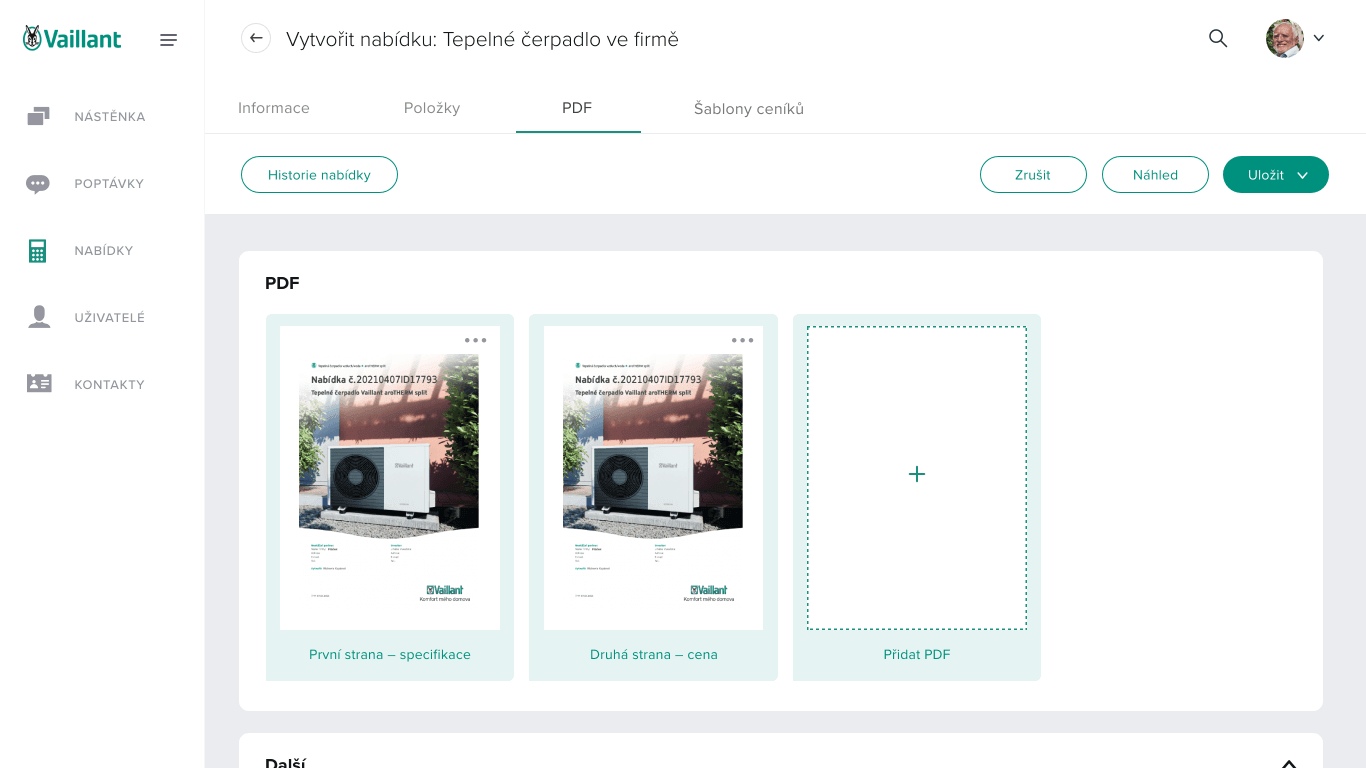Image resolution: width=1366 pixels, height=768 pixels.
Task: Open options menu for První strana page
Action: (x=475, y=341)
